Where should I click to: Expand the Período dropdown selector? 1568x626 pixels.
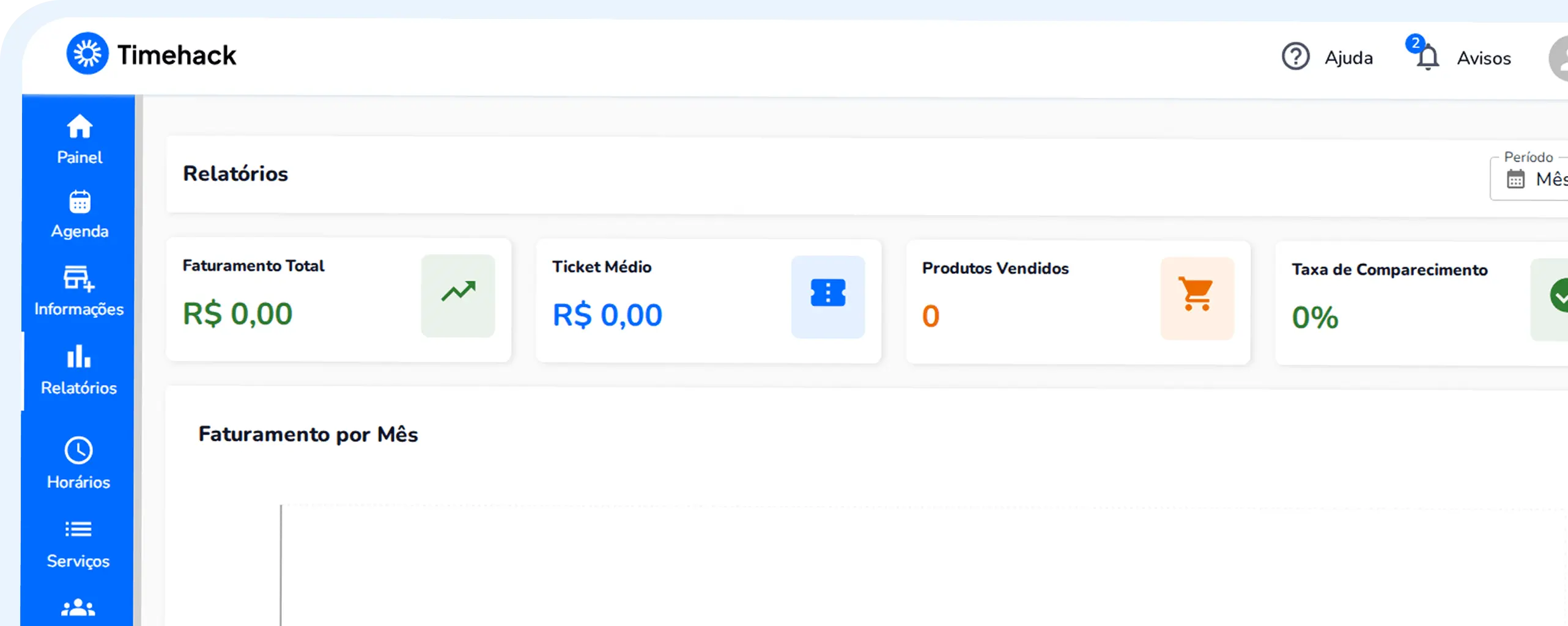1535,179
